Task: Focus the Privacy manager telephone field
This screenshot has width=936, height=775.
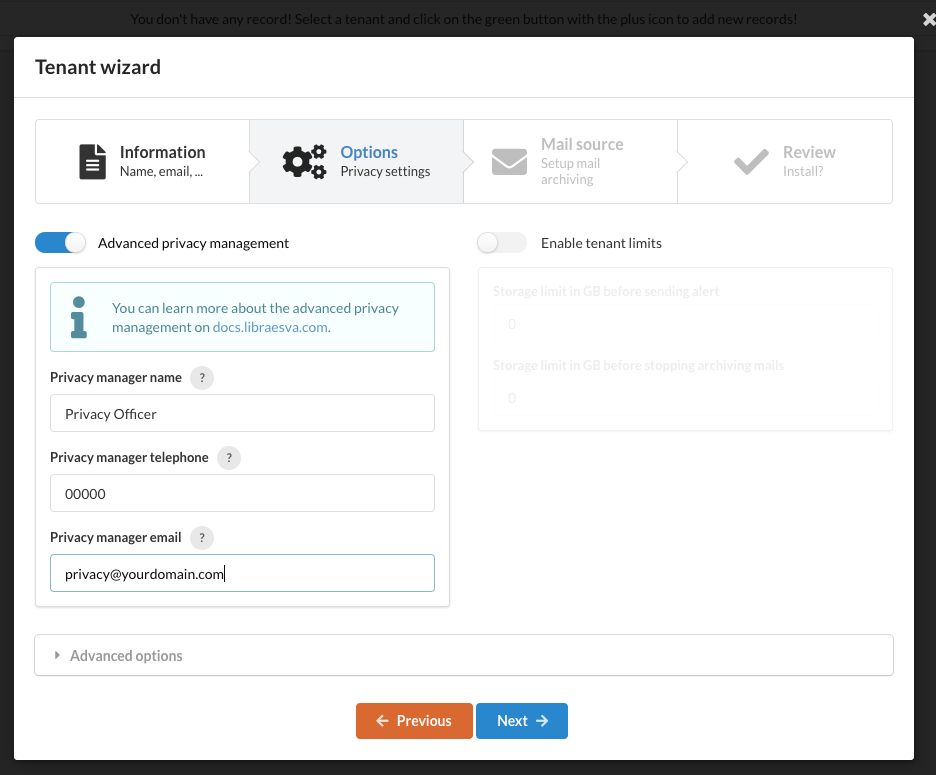Action: tap(242, 493)
